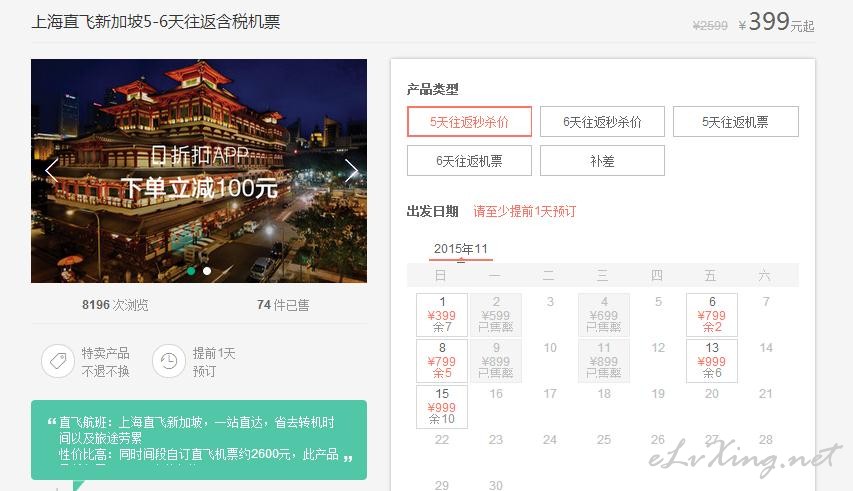
Task: Click sold-out date 4 at ¥699
Action: pos(604,315)
